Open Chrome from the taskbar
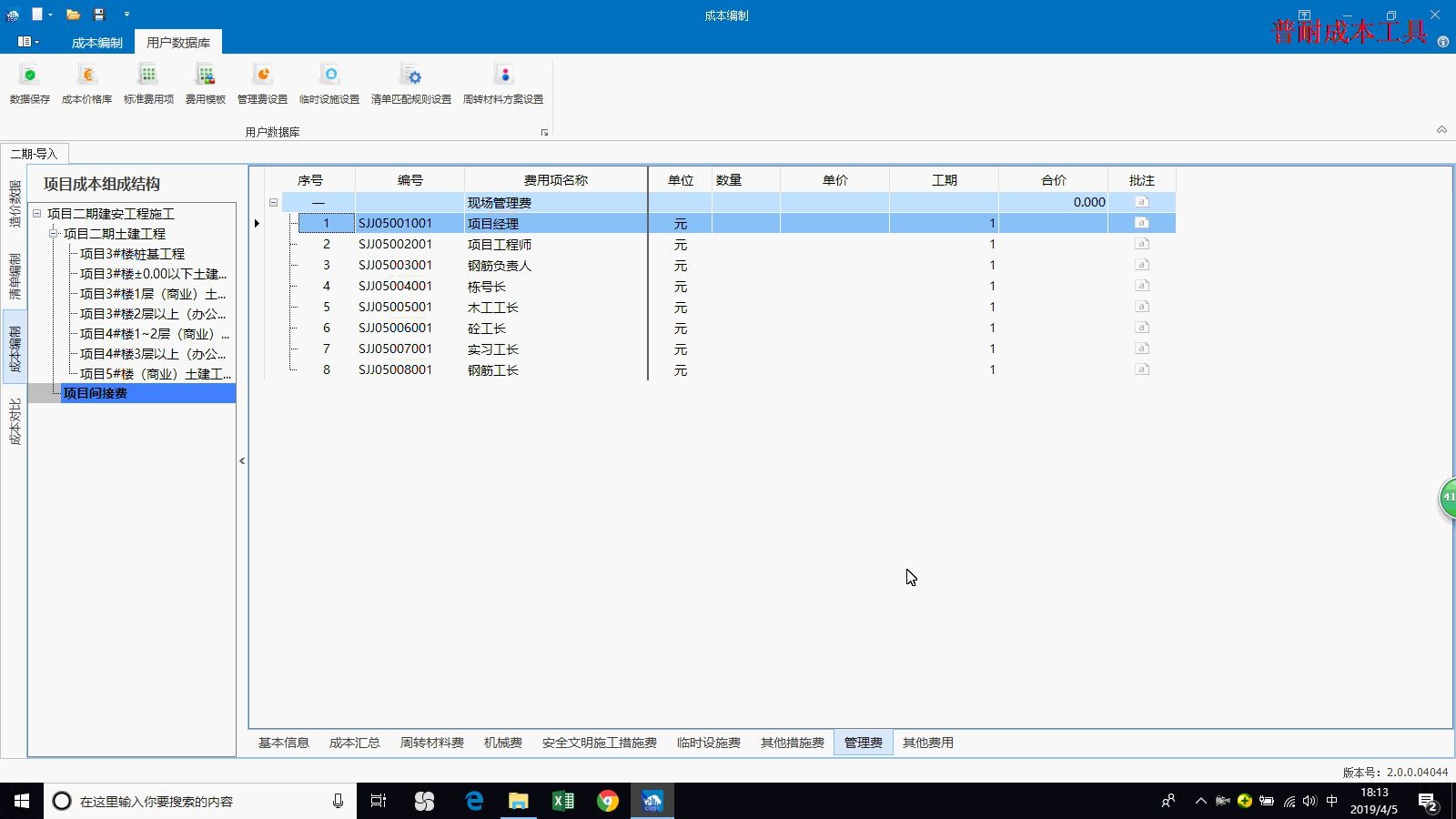The image size is (1456, 819). pyautogui.click(x=608, y=801)
